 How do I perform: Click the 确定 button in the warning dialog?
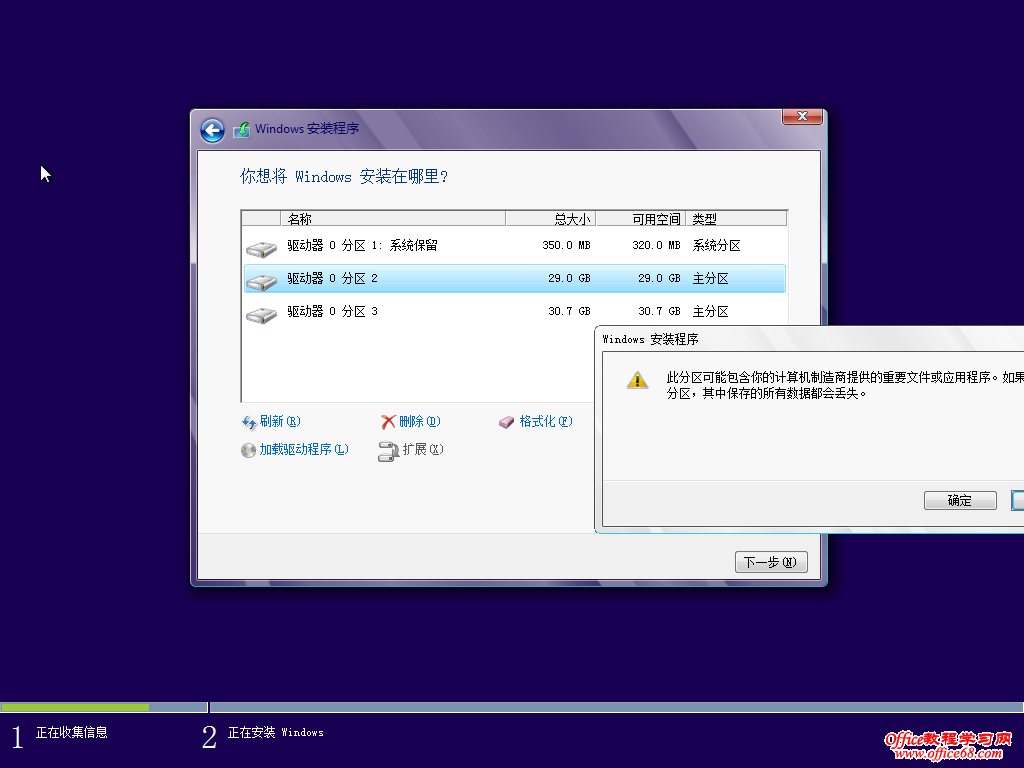[x=959, y=500]
